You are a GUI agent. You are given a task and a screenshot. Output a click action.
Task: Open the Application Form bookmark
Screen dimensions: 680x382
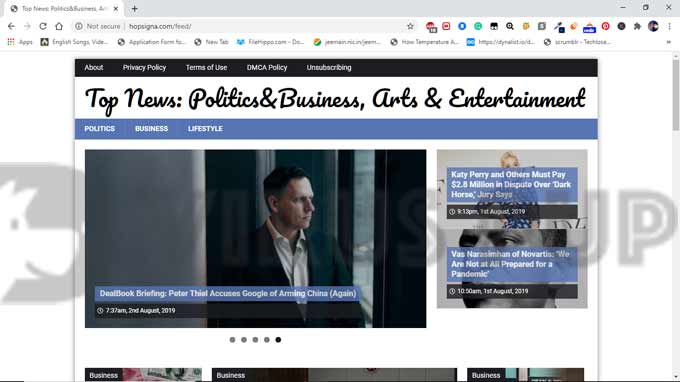point(152,42)
